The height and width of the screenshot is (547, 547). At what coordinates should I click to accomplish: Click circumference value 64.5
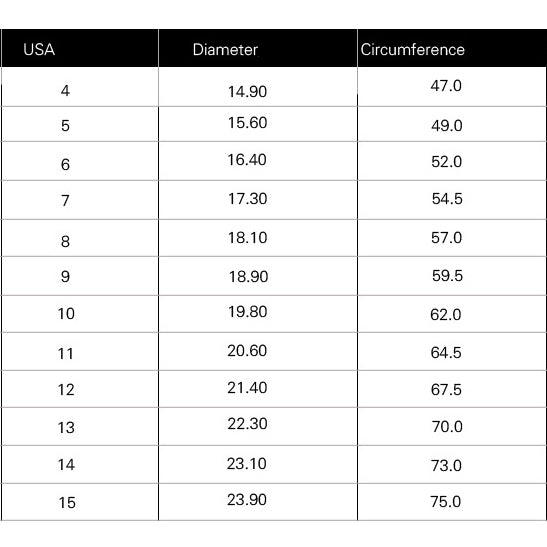point(446,353)
